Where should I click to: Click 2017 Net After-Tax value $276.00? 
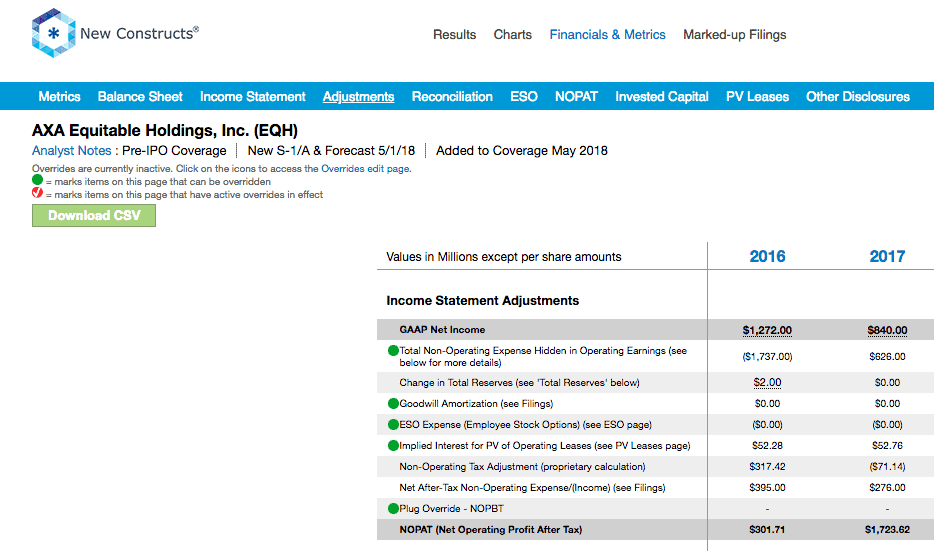pyautogui.click(x=887, y=488)
